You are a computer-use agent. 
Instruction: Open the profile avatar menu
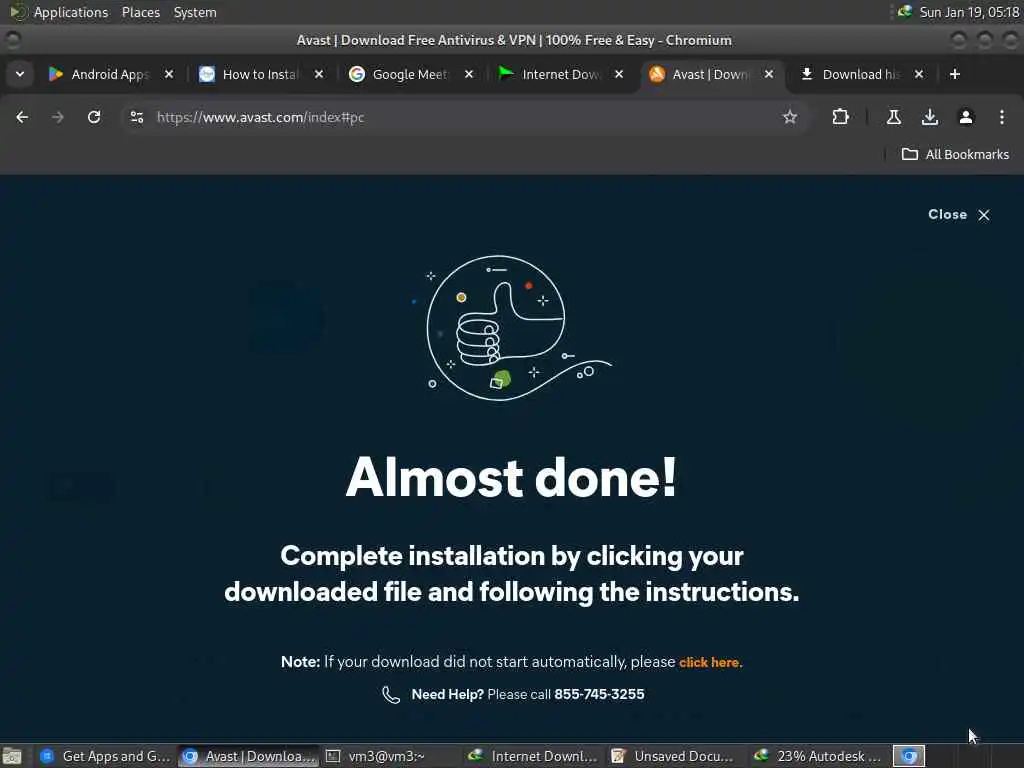tap(966, 117)
